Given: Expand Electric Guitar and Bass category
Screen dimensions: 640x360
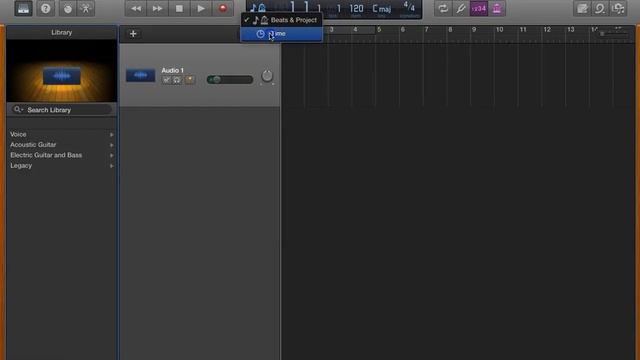Looking at the screenshot, I should click(62, 156).
